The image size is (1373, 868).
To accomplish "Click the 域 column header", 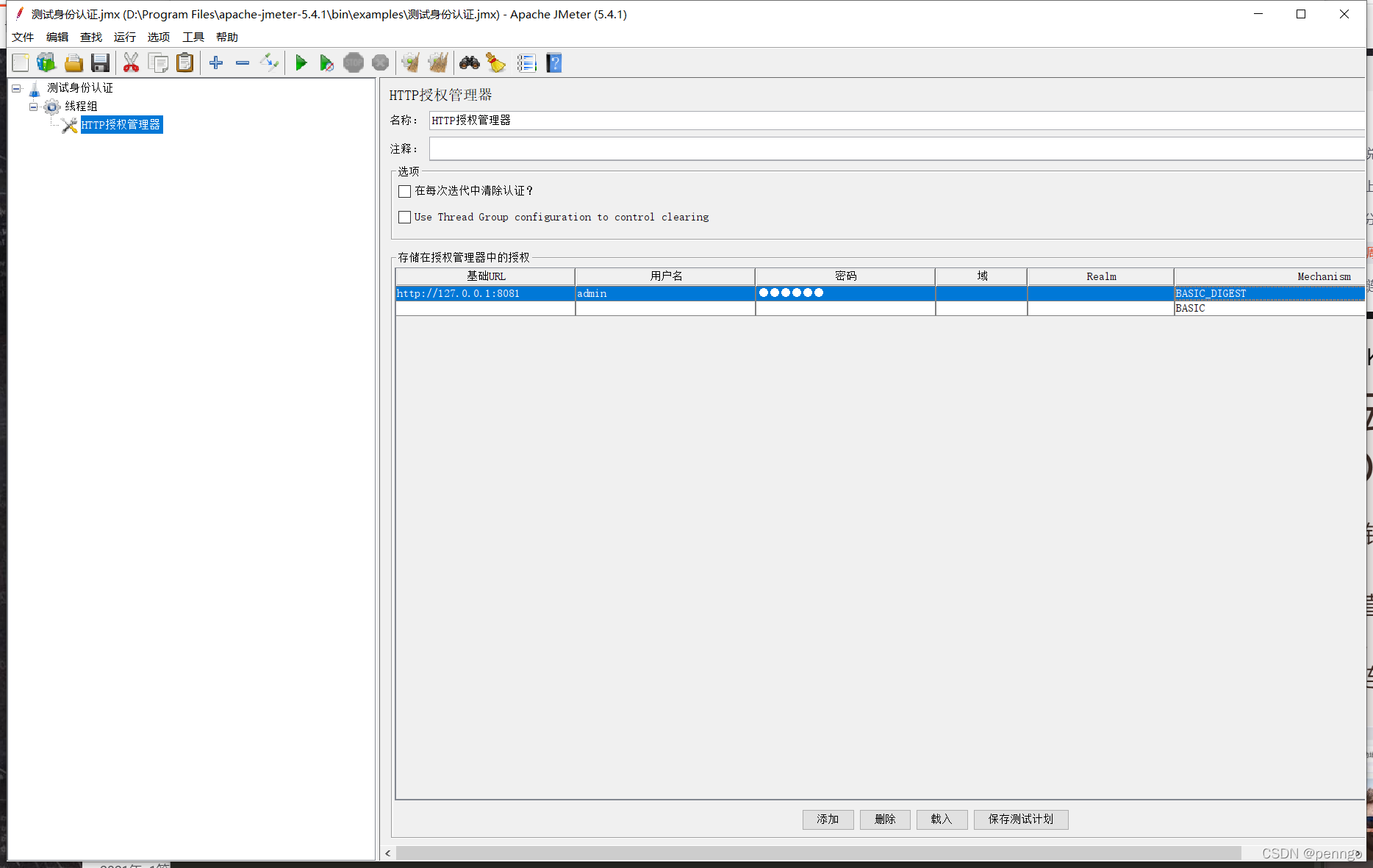I will pos(981,276).
